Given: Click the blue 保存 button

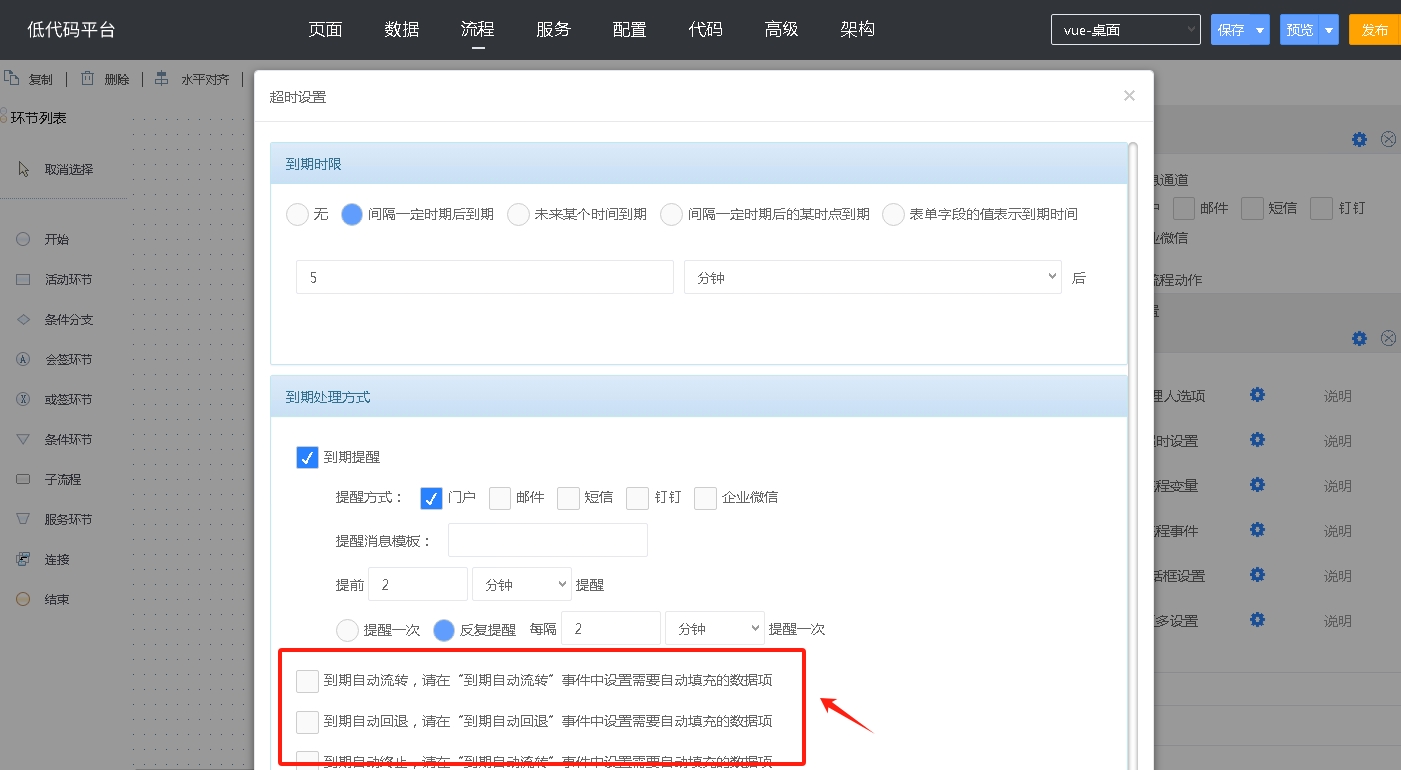Looking at the screenshot, I should click(x=1231, y=30).
